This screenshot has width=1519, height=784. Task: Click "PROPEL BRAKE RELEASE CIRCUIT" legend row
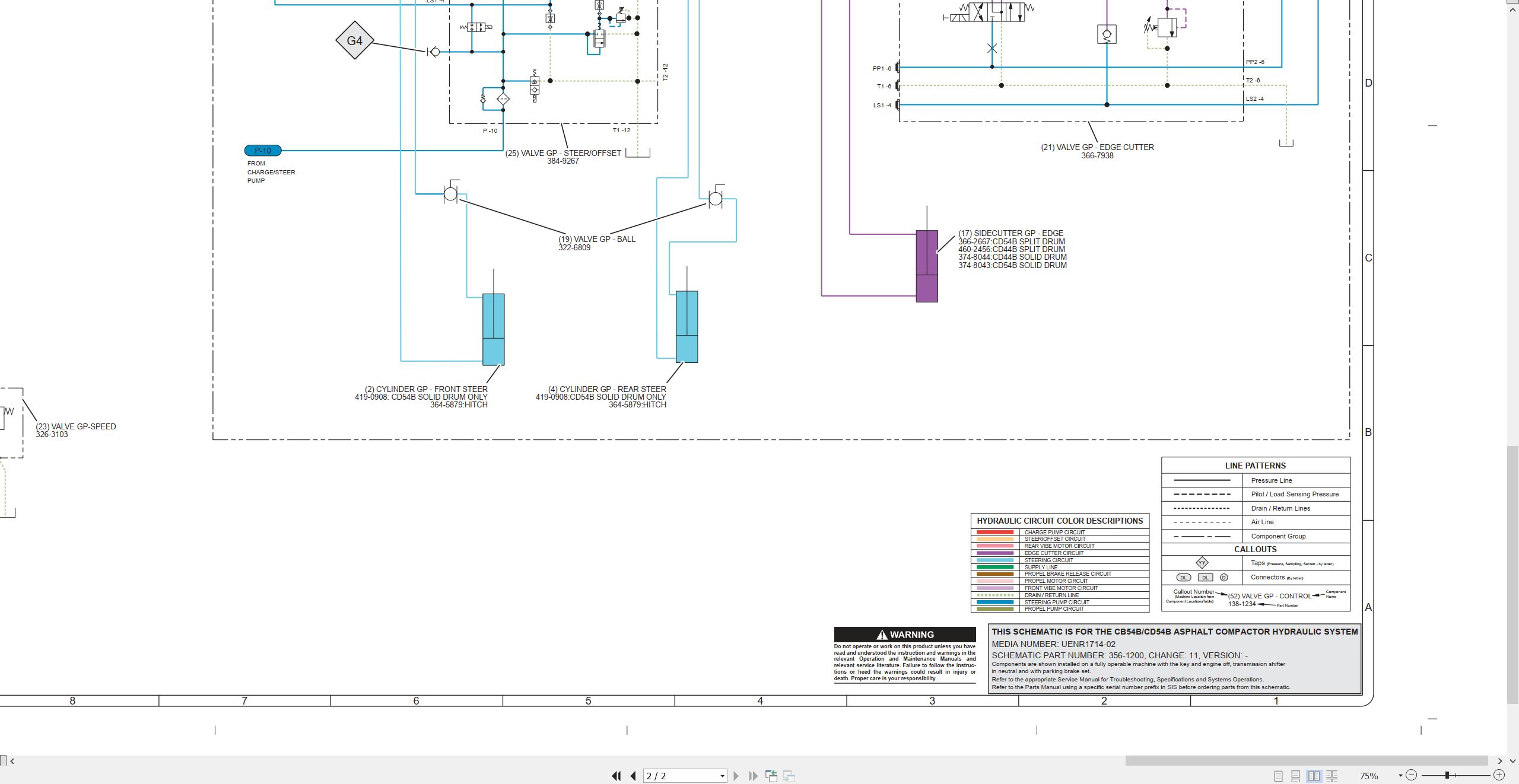click(1060, 574)
